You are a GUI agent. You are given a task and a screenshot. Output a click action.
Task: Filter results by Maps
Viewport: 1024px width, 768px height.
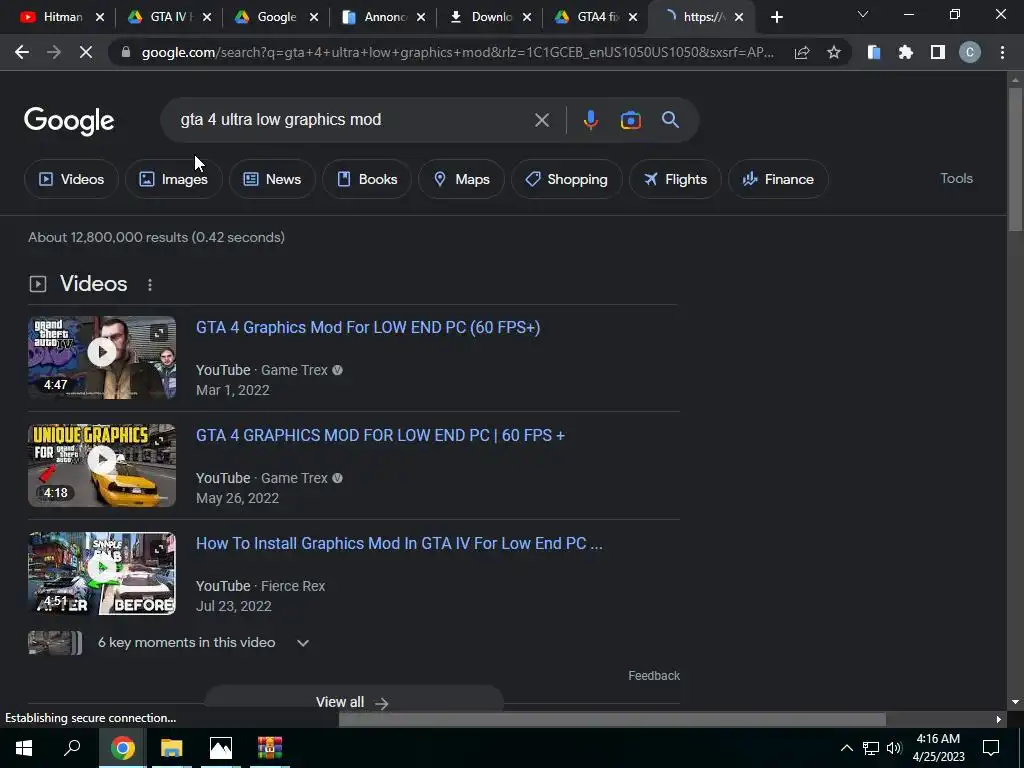click(461, 179)
